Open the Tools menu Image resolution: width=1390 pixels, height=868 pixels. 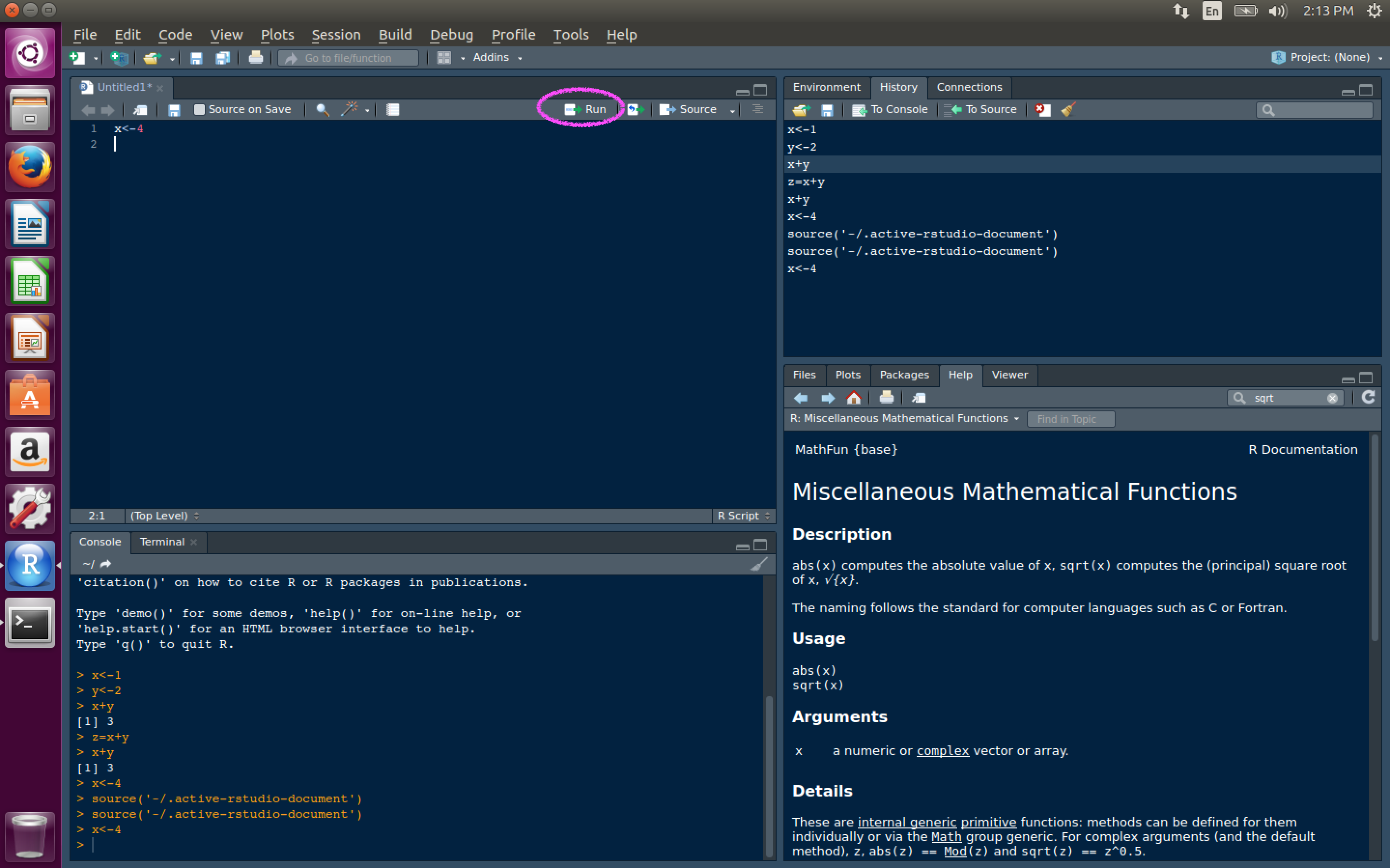tap(571, 34)
